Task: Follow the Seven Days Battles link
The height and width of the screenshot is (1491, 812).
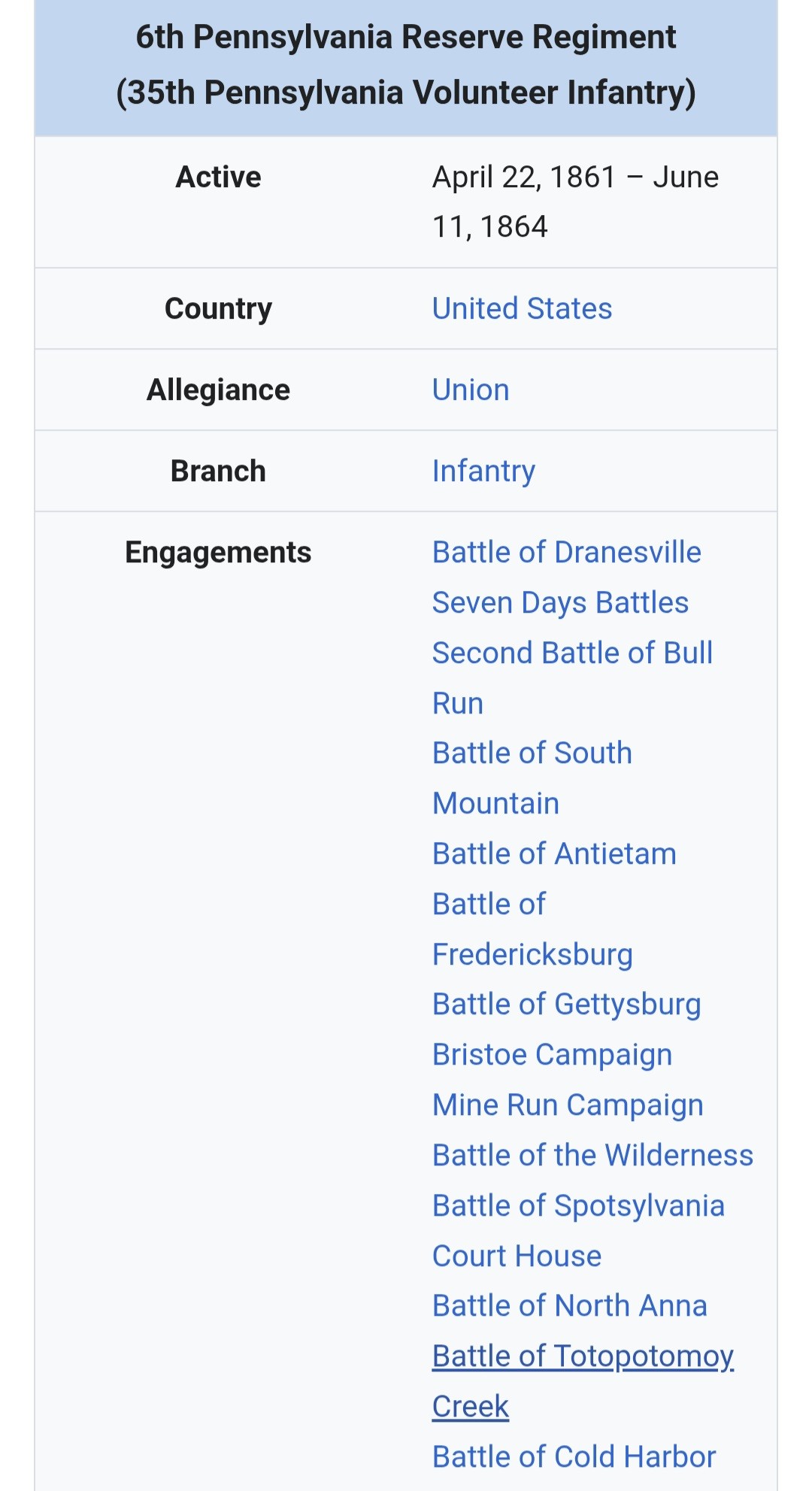Action: (x=560, y=602)
